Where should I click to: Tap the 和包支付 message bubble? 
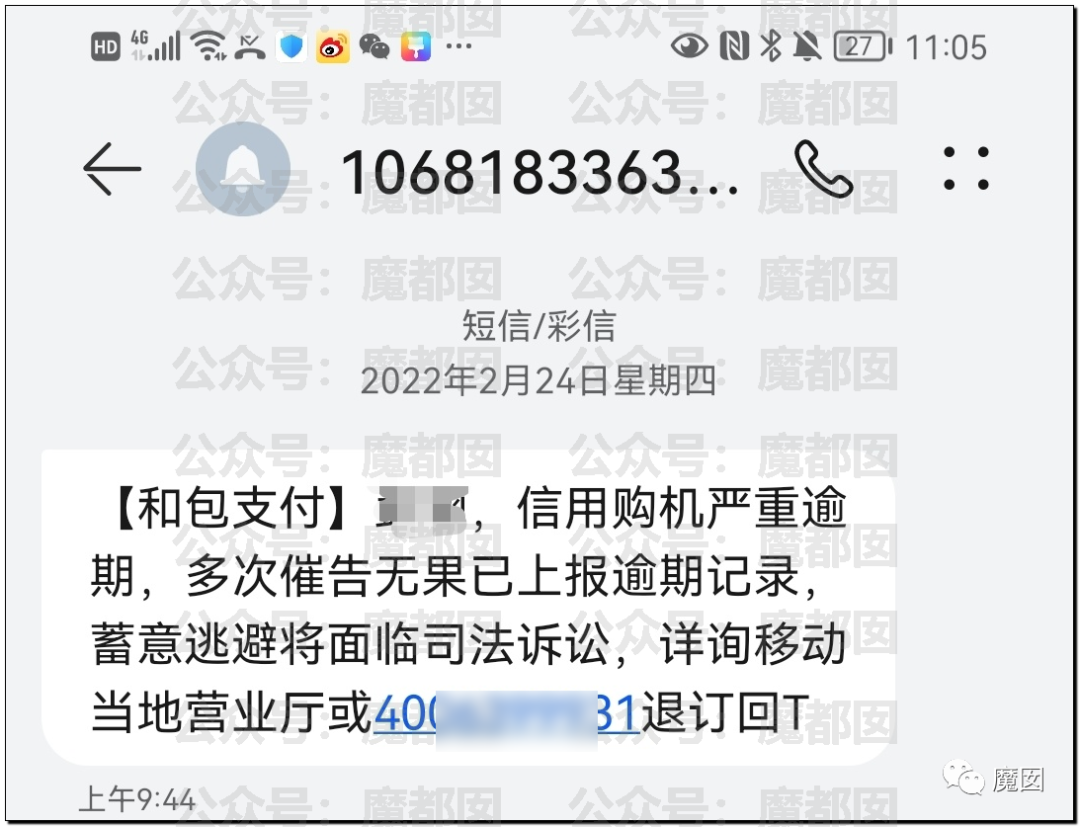pyautogui.click(x=468, y=607)
